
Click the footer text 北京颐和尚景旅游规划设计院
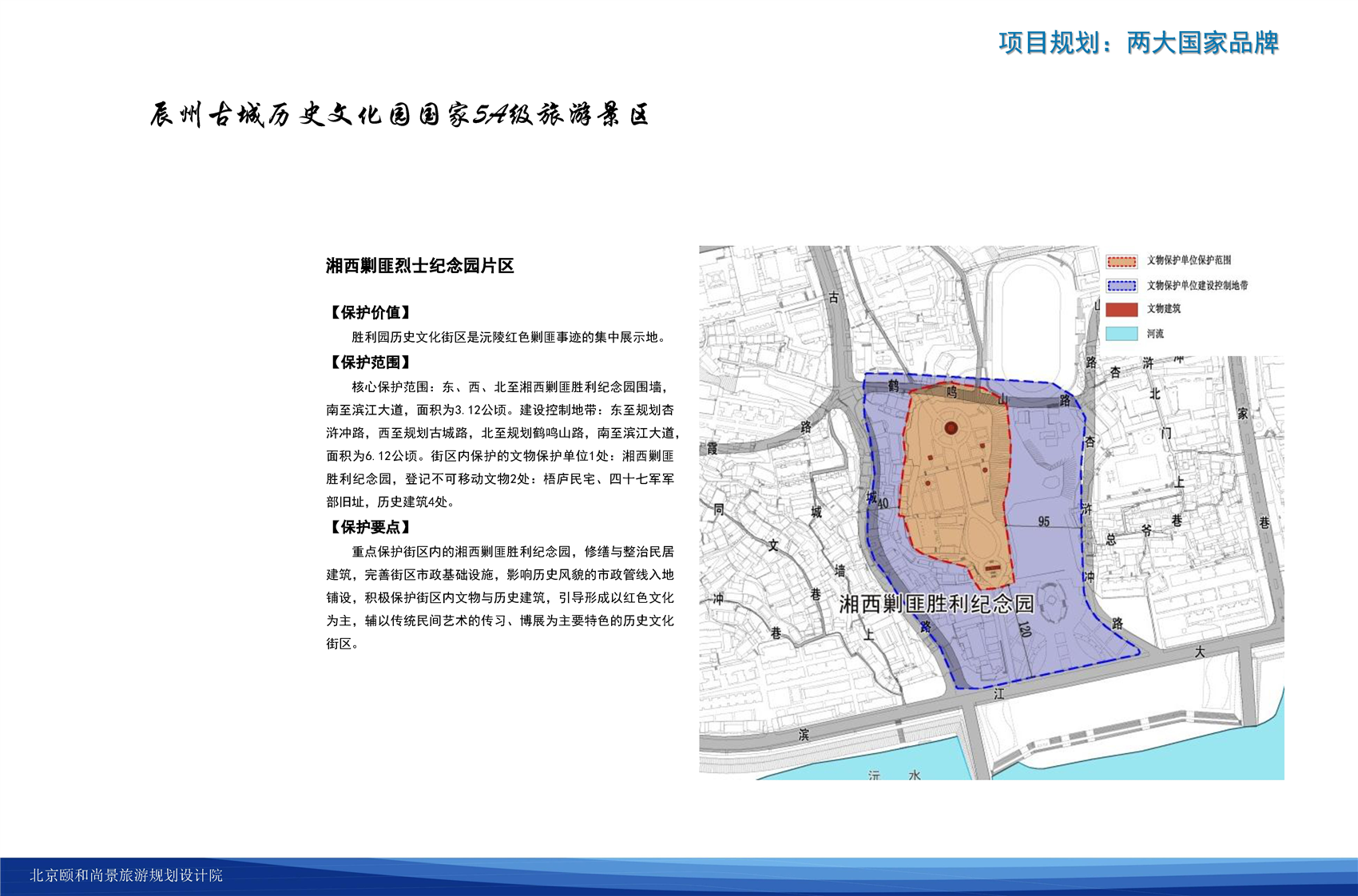[x=126, y=875]
